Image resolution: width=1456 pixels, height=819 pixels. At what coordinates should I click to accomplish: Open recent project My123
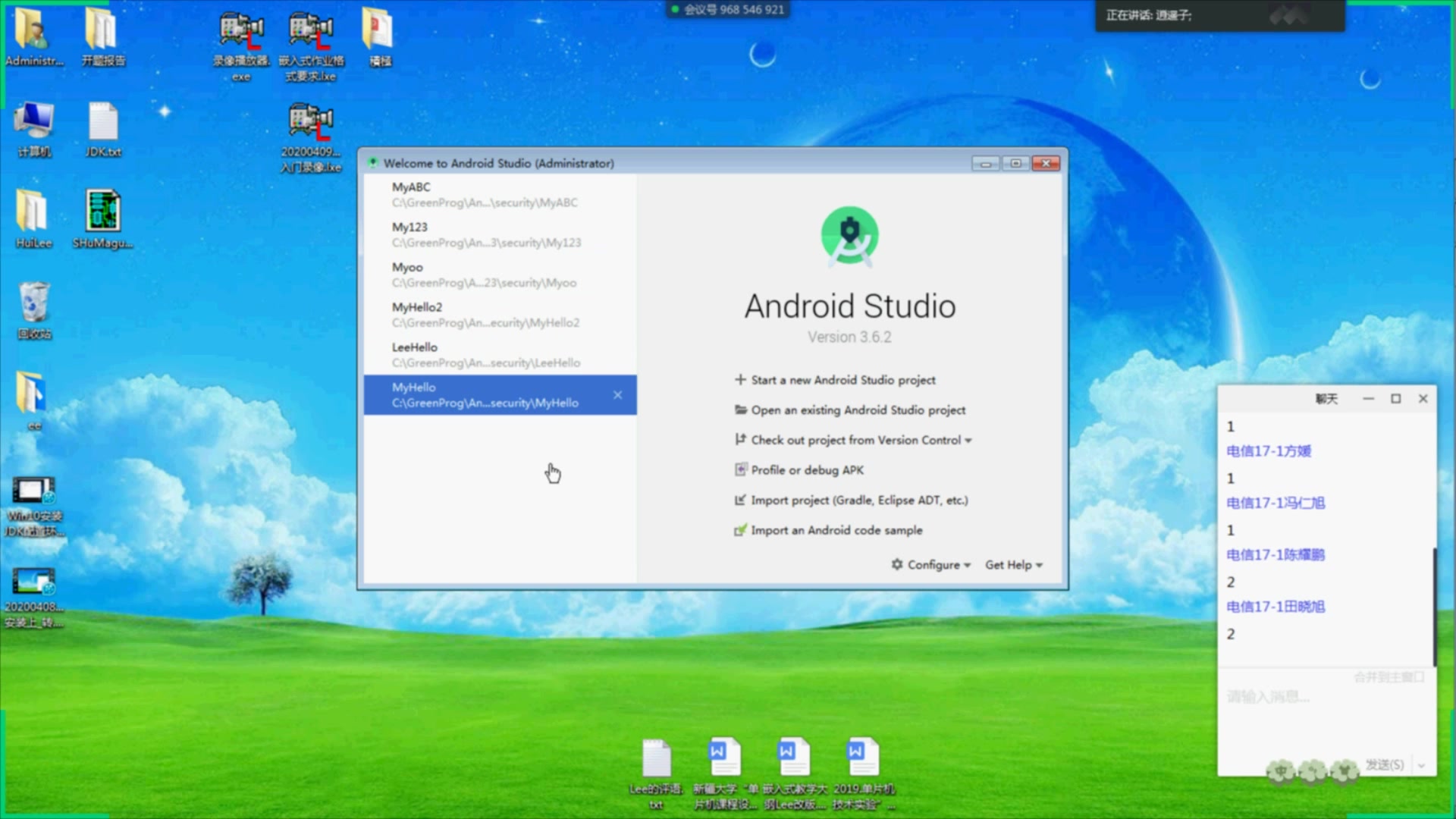[x=500, y=234]
